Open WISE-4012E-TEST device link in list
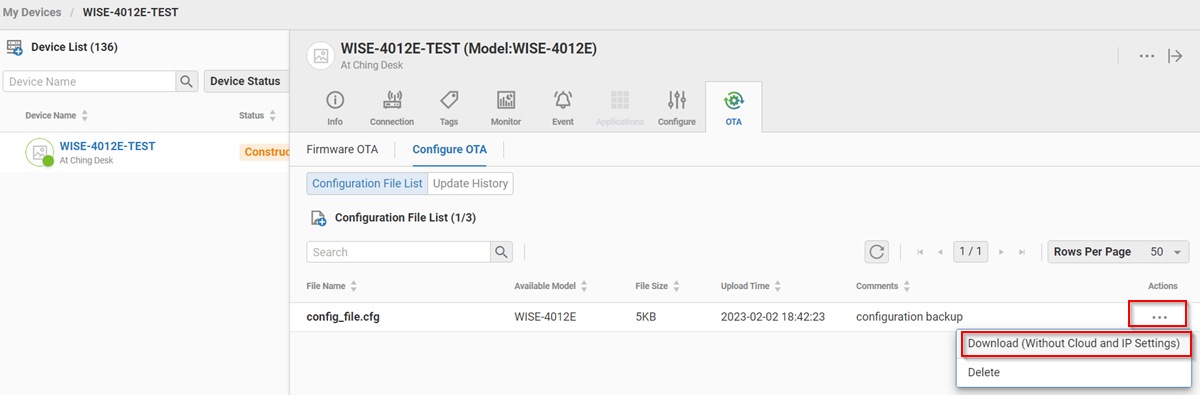This screenshot has width=1200, height=395. (107, 146)
